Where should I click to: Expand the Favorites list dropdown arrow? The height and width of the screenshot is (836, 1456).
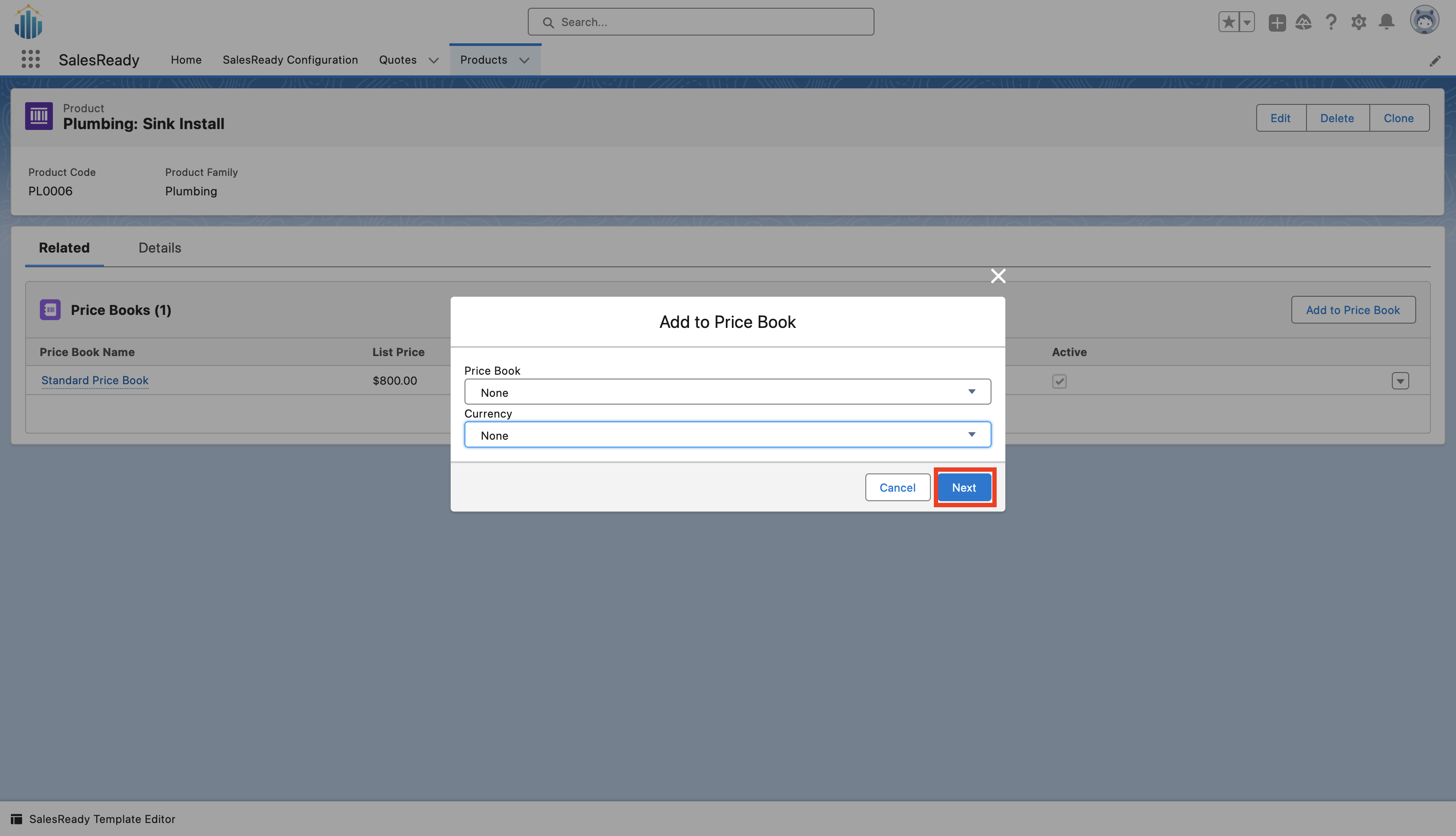pyautogui.click(x=1247, y=23)
